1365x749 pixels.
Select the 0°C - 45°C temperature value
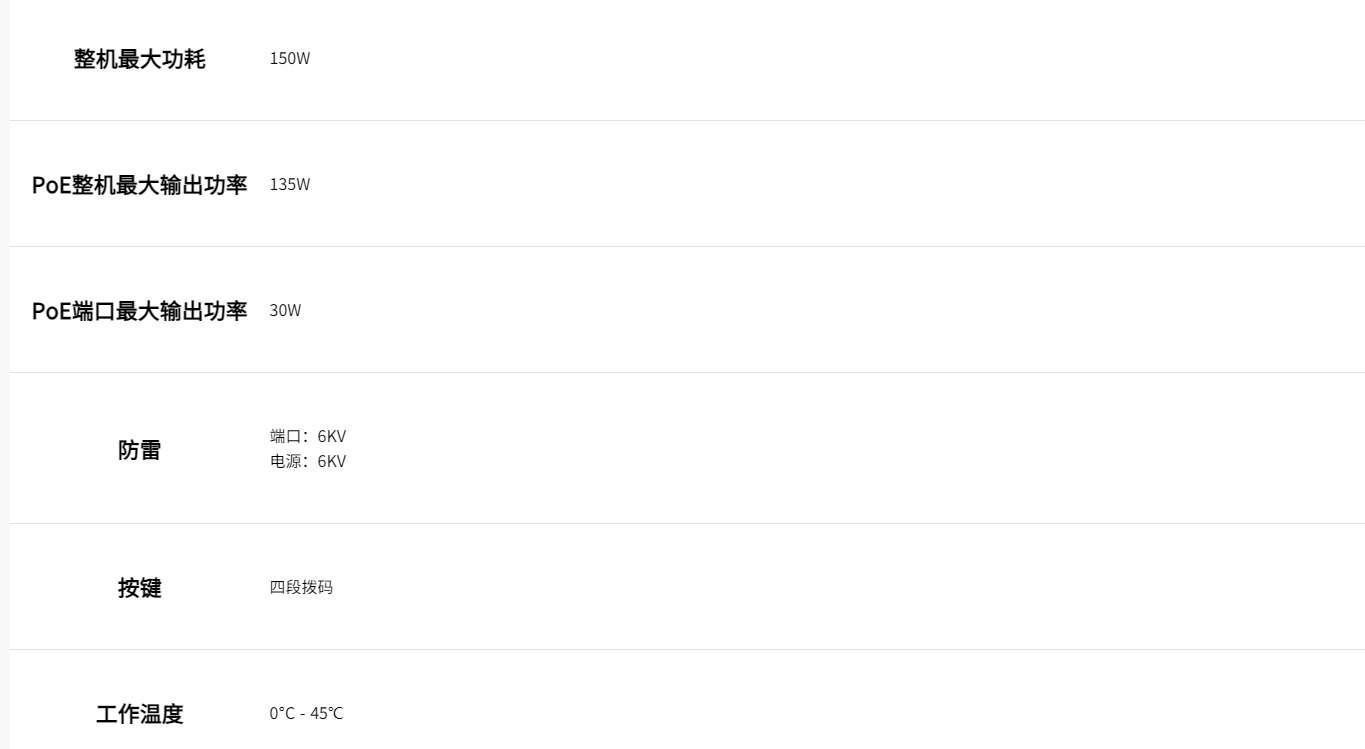[306, 713]
